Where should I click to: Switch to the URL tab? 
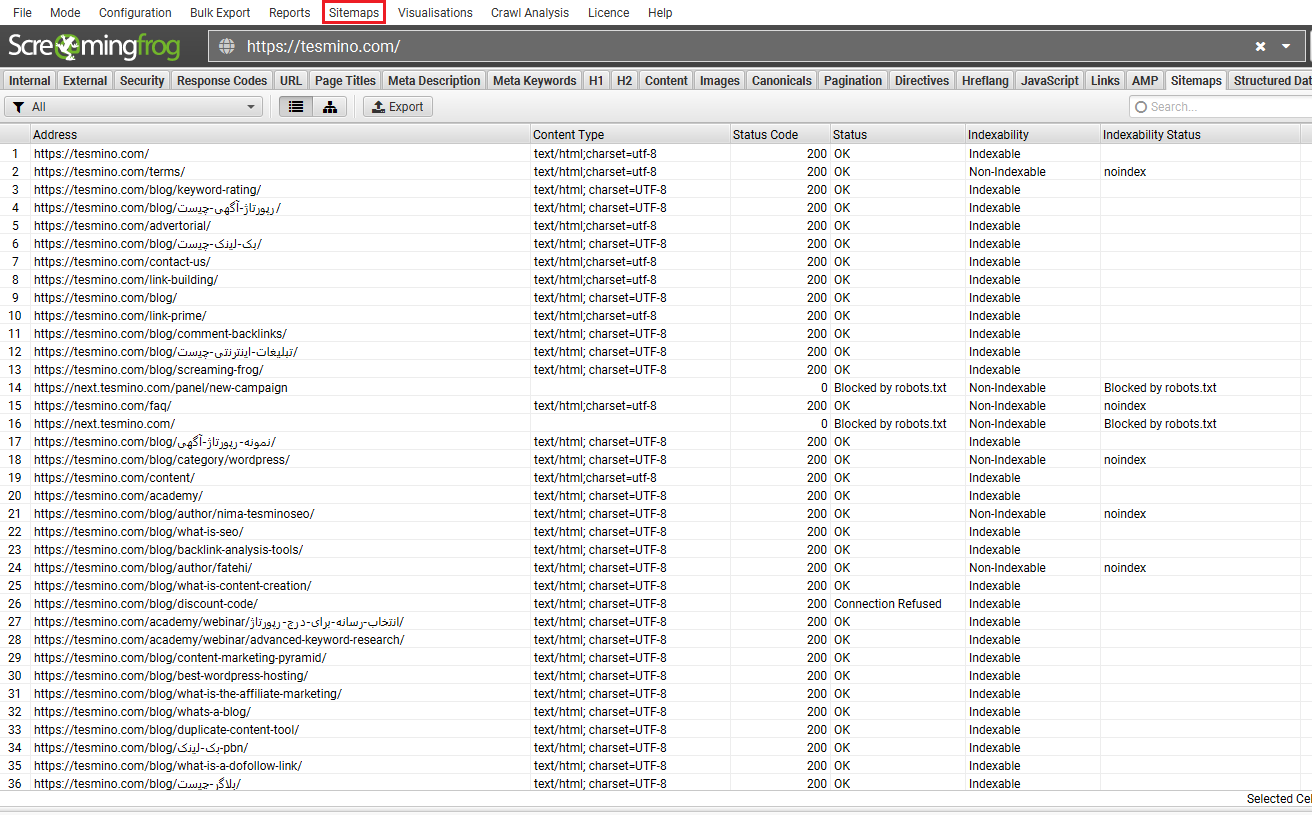291,81
